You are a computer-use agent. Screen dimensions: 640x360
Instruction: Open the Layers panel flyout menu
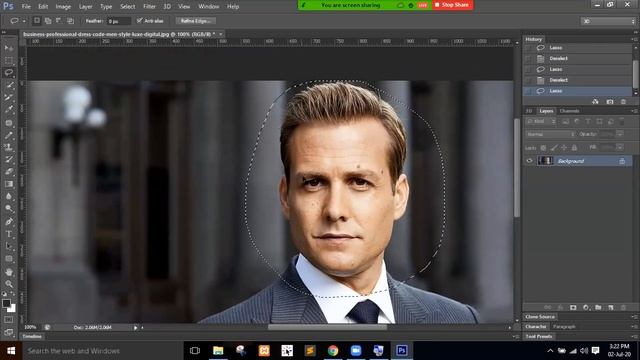(635, 111)
